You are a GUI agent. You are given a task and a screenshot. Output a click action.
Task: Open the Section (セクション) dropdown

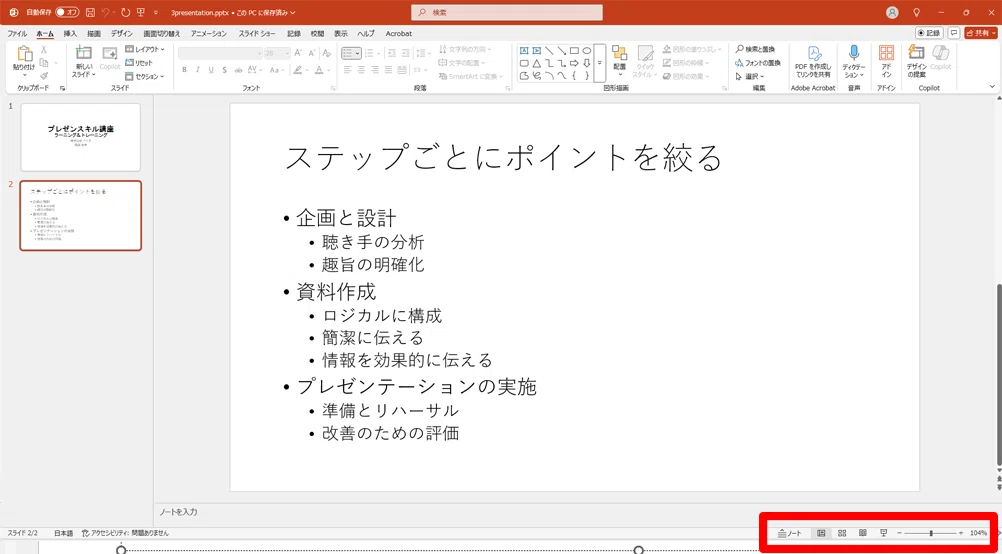[x=144, y=76]
